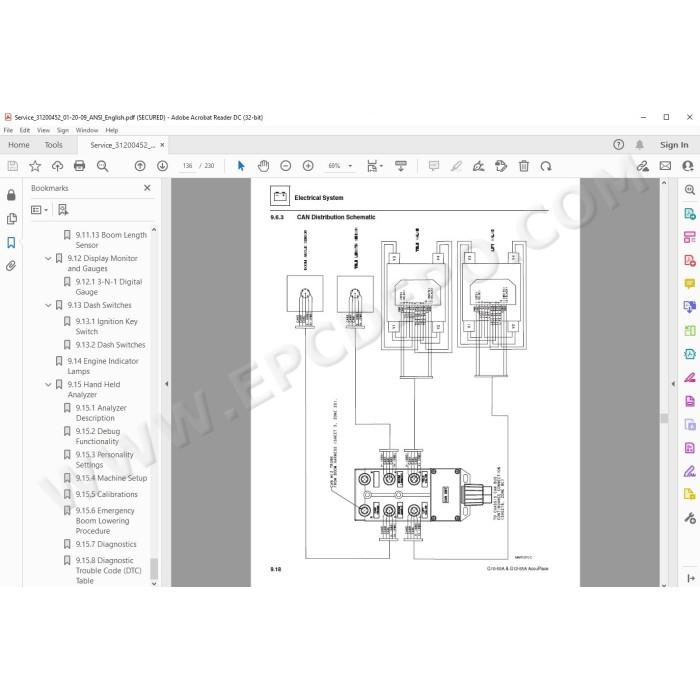Open the Find text magnifier
The height and width of the screenshot is (700, 700).
(x=103, y=166)
